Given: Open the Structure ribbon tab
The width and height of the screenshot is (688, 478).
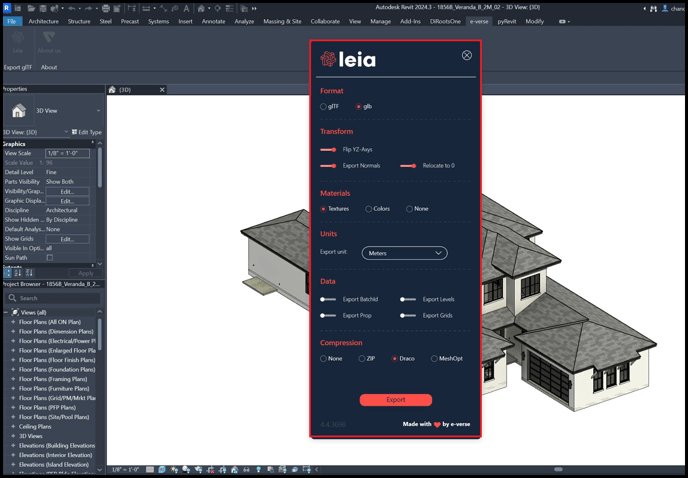Looking at the screenshot, I should [x=79, y=22].
